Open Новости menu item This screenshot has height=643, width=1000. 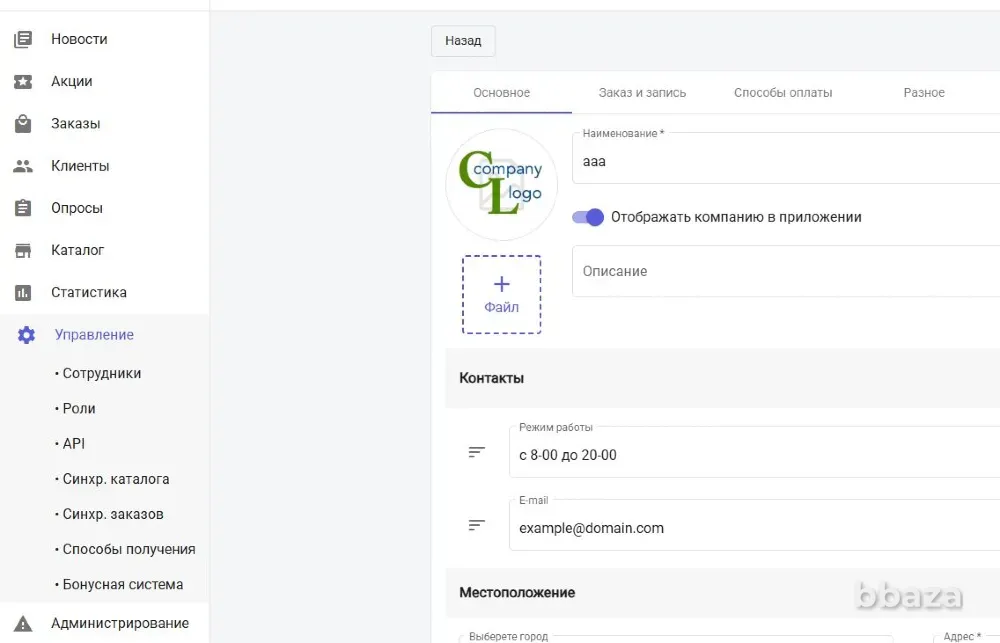(105, 40)
